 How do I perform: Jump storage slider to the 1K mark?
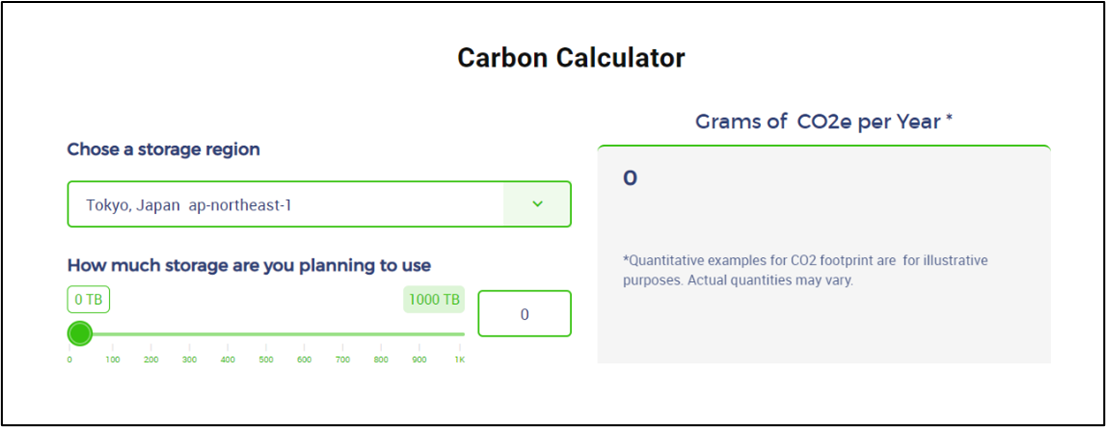460,334
